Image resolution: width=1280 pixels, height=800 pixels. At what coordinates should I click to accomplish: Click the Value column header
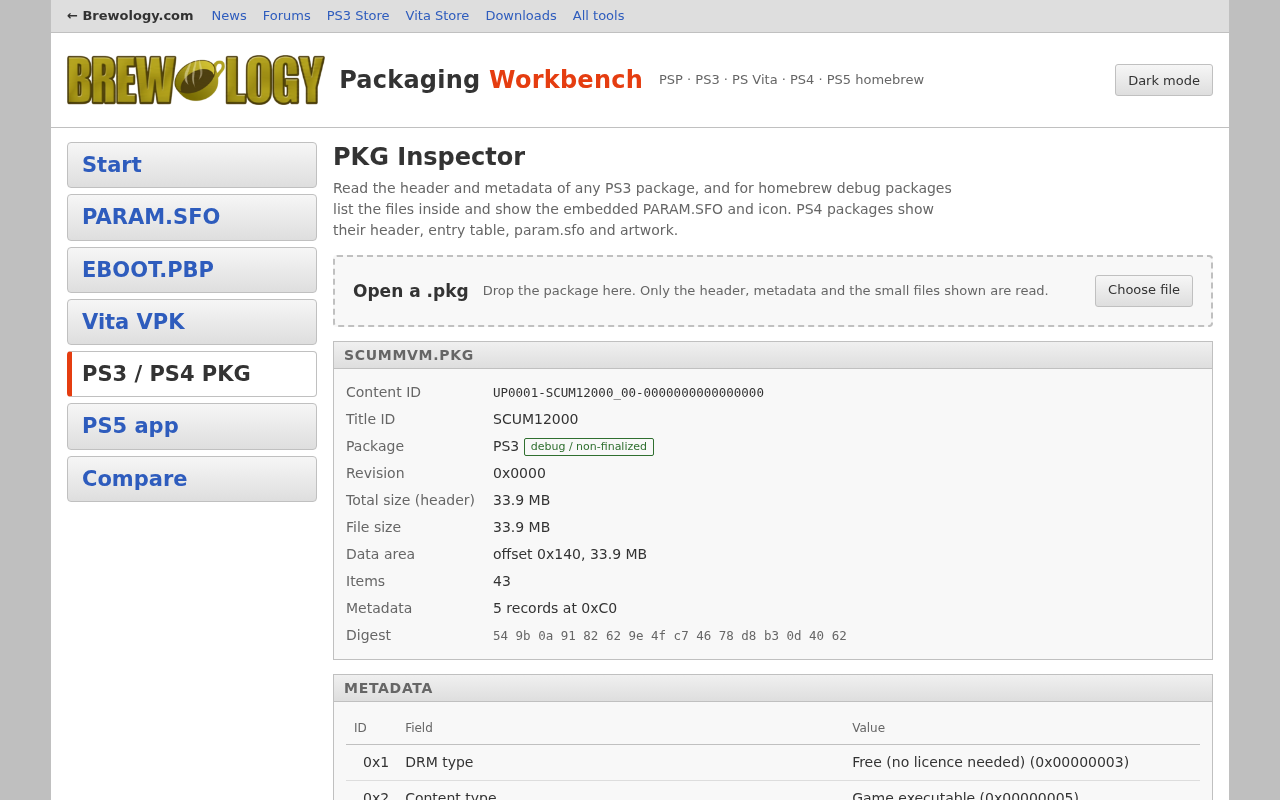(x=868, y=728)
